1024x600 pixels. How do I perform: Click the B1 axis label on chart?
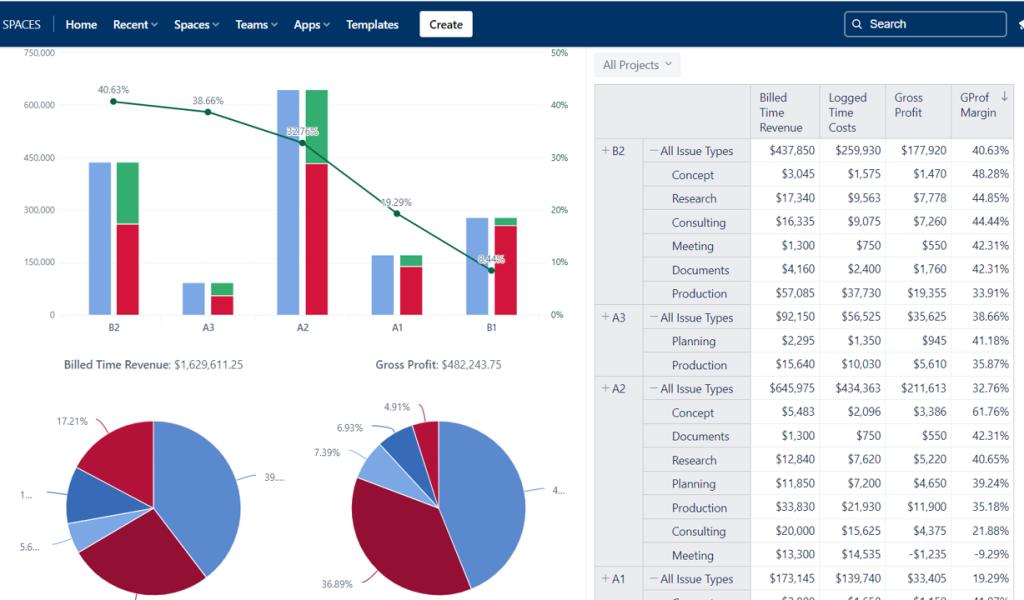pos(491,327)
